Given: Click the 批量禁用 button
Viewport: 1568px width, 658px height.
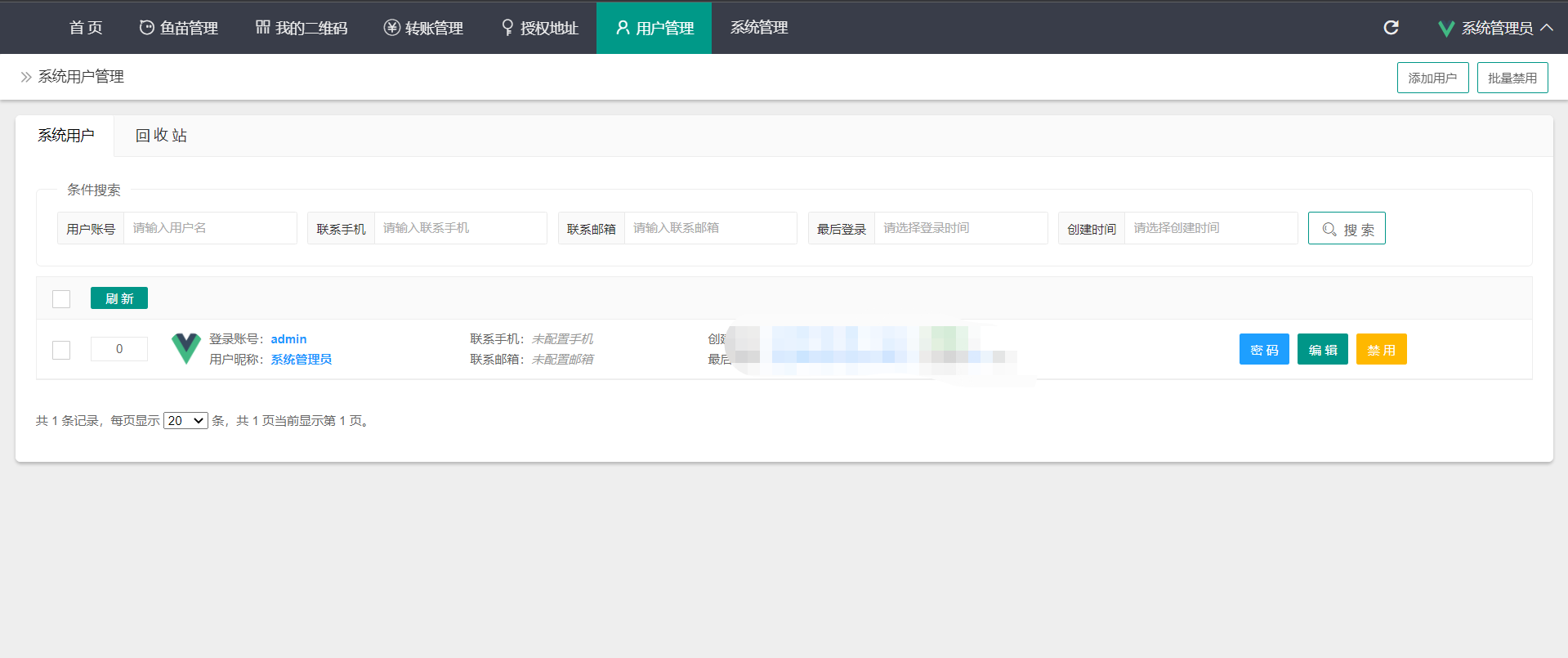Looking at the screenshot, I should (1512, 78).
